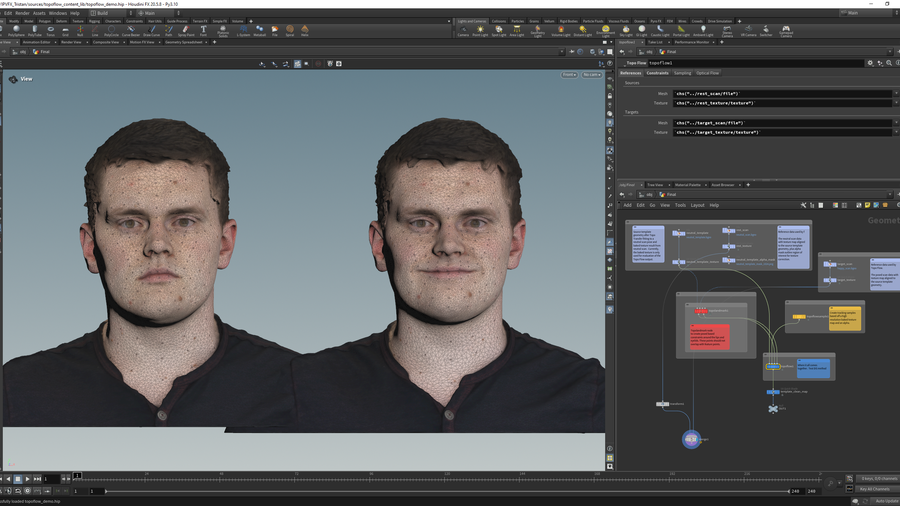Select the PolySphere shelf tool
900x506 pixels.
tap(16, 30)
